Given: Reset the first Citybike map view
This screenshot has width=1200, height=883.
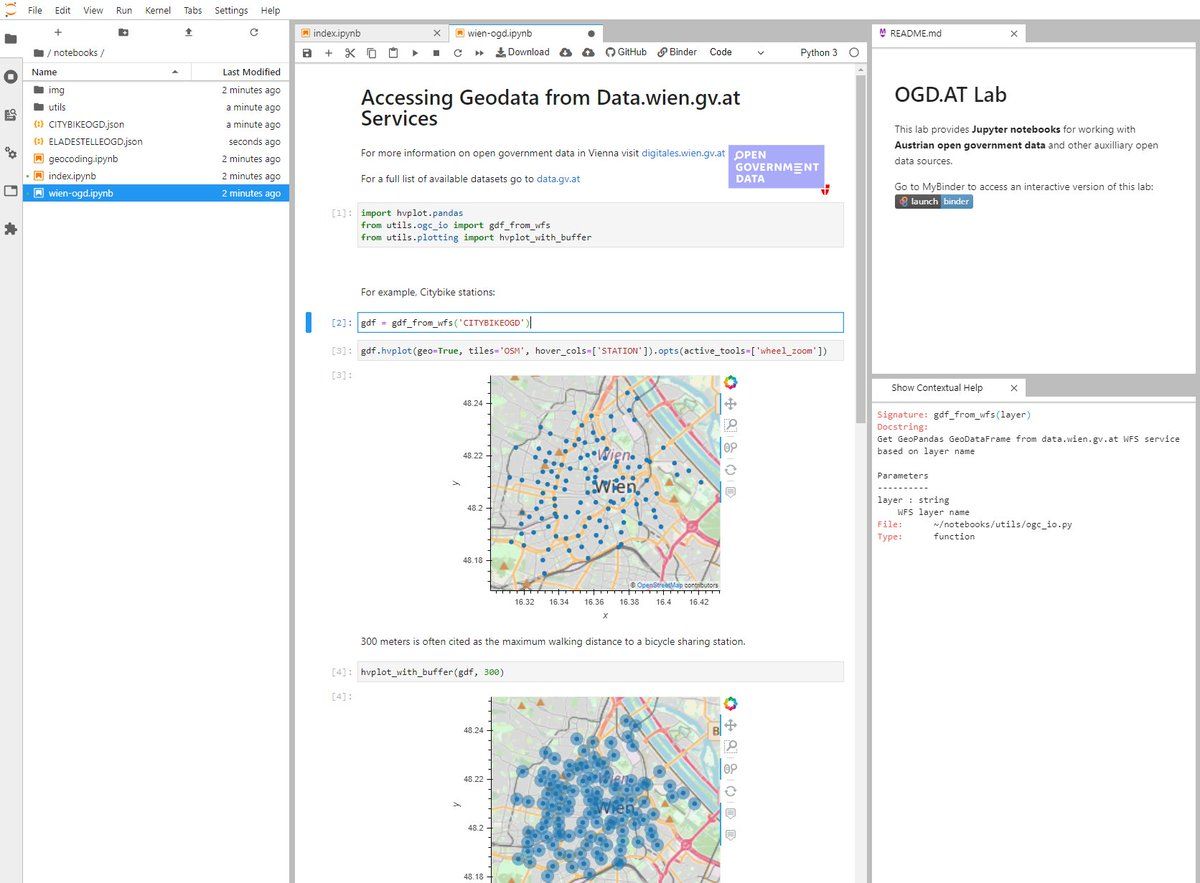Looking at the screenshot, I should [731, 470].
